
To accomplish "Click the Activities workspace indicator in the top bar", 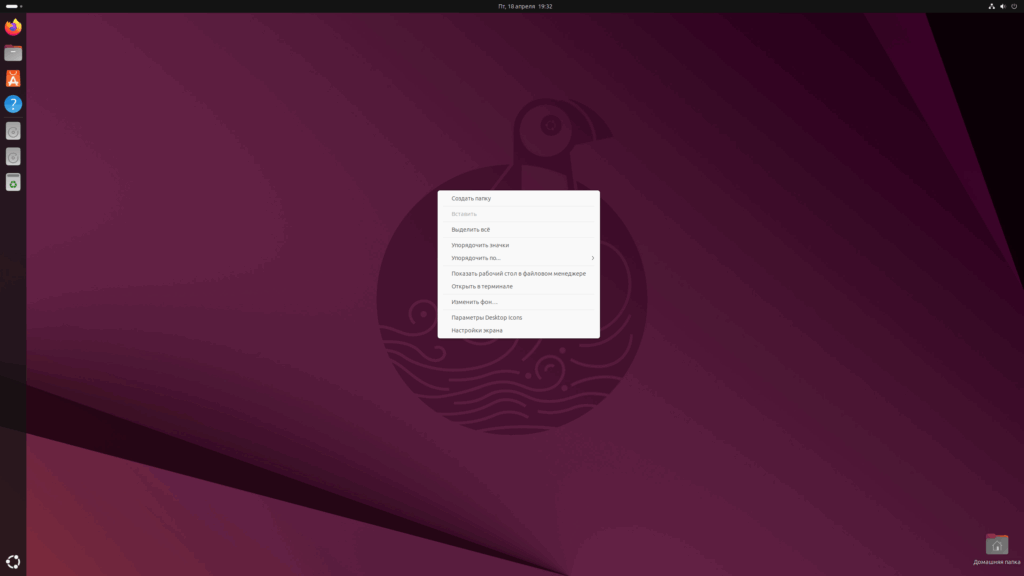I will [14, 7].
